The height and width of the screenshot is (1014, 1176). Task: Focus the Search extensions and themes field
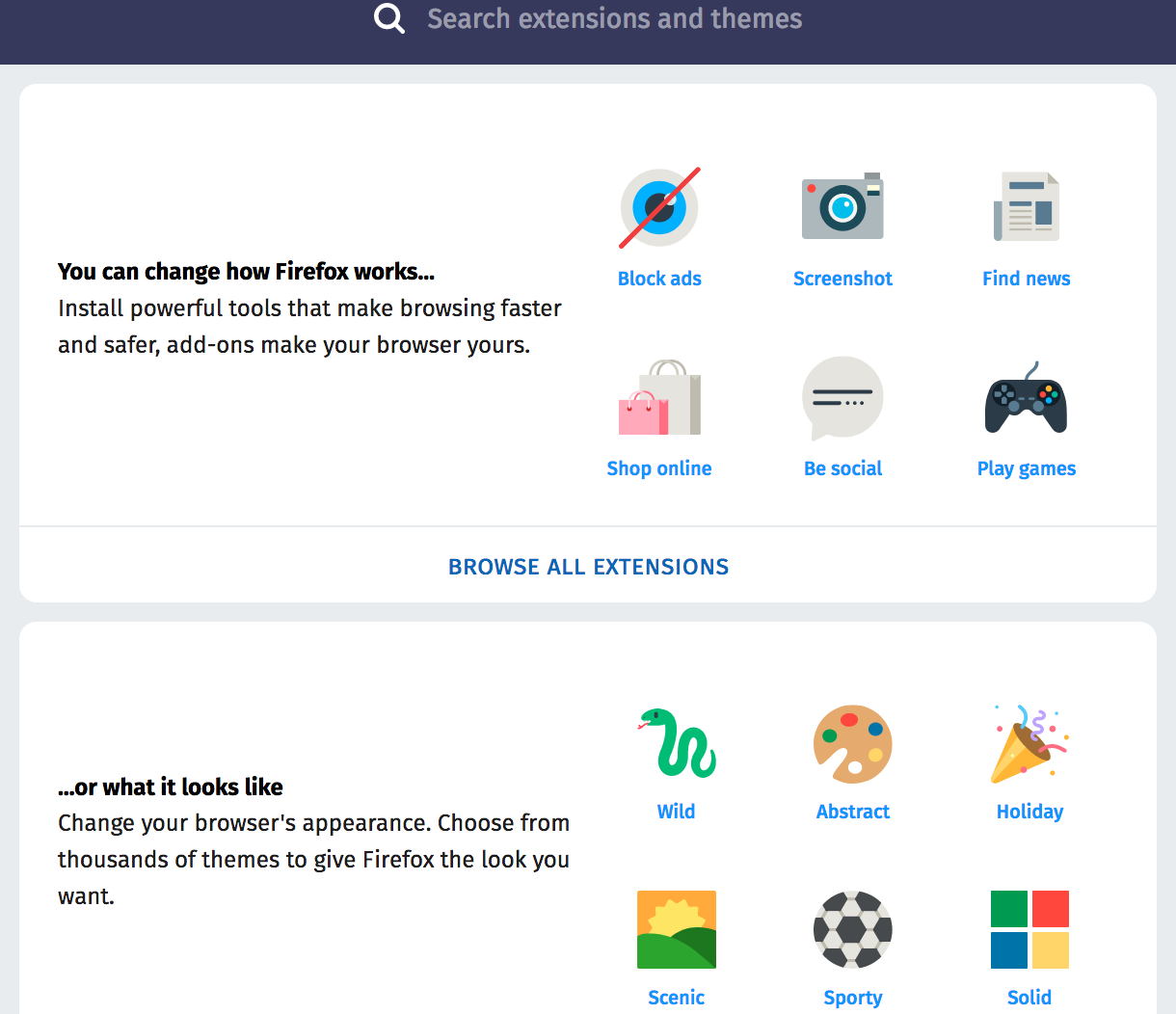pyautogui.click(x=615, y=18)
